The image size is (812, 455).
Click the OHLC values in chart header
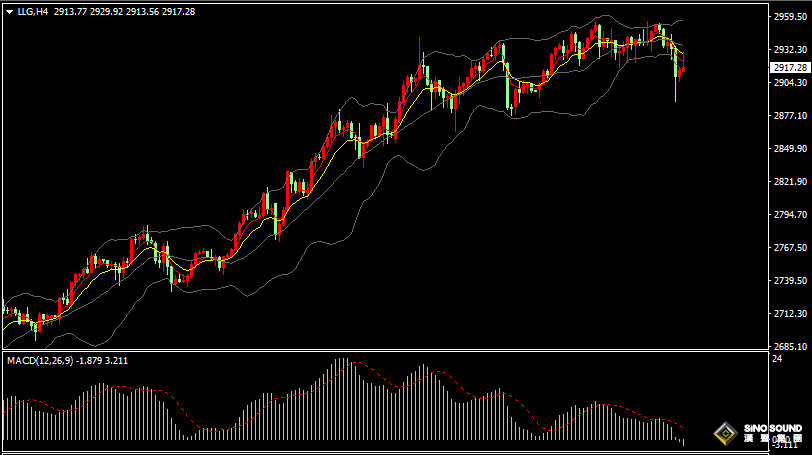[139, 11]
